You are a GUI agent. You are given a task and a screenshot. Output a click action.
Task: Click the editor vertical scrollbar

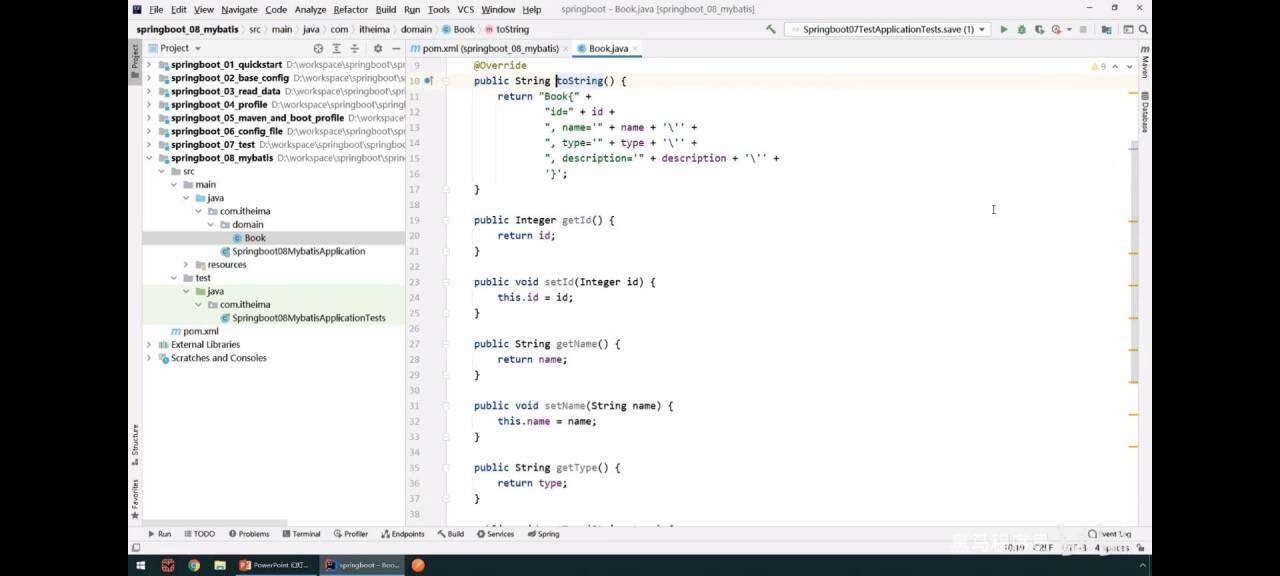point(1134,260)
